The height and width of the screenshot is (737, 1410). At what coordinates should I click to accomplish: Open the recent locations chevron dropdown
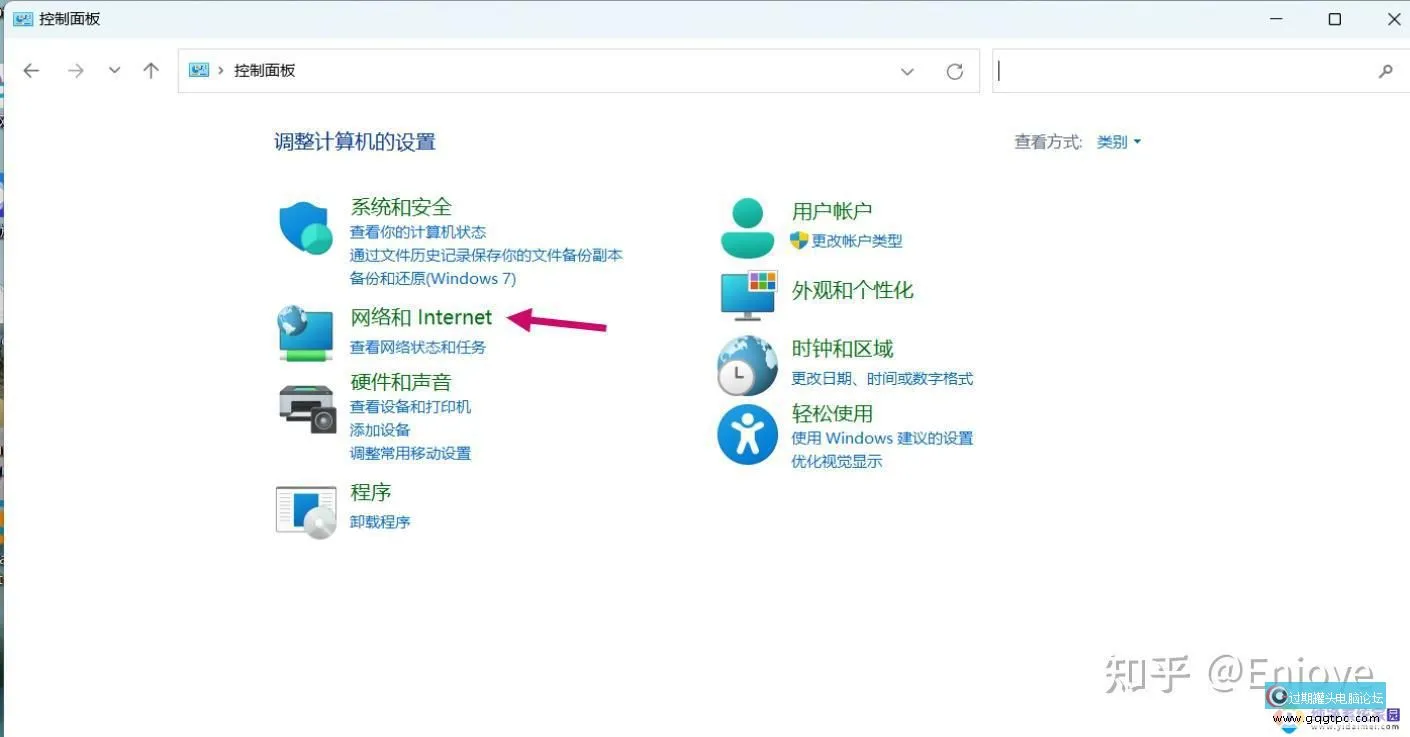coord(113,70)
